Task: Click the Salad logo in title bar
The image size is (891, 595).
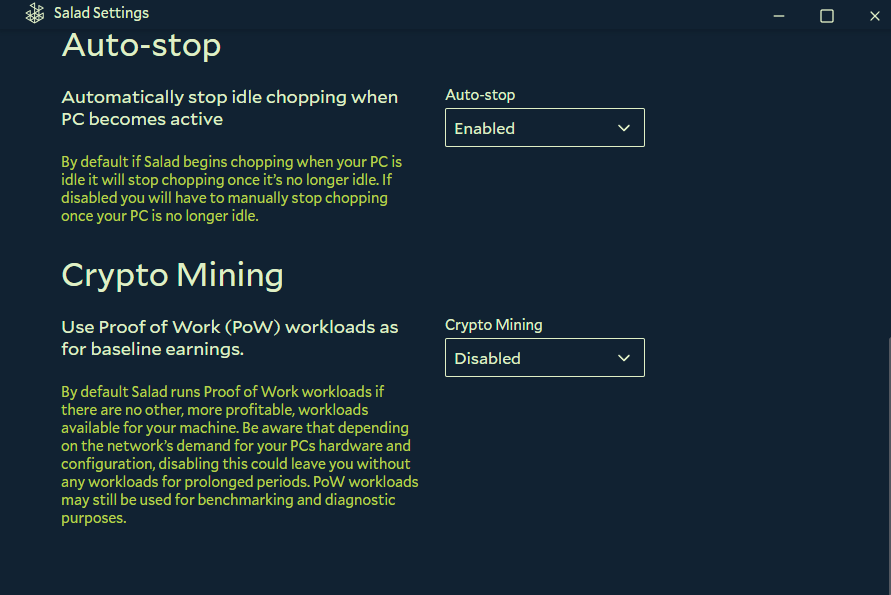Action: 35,14
